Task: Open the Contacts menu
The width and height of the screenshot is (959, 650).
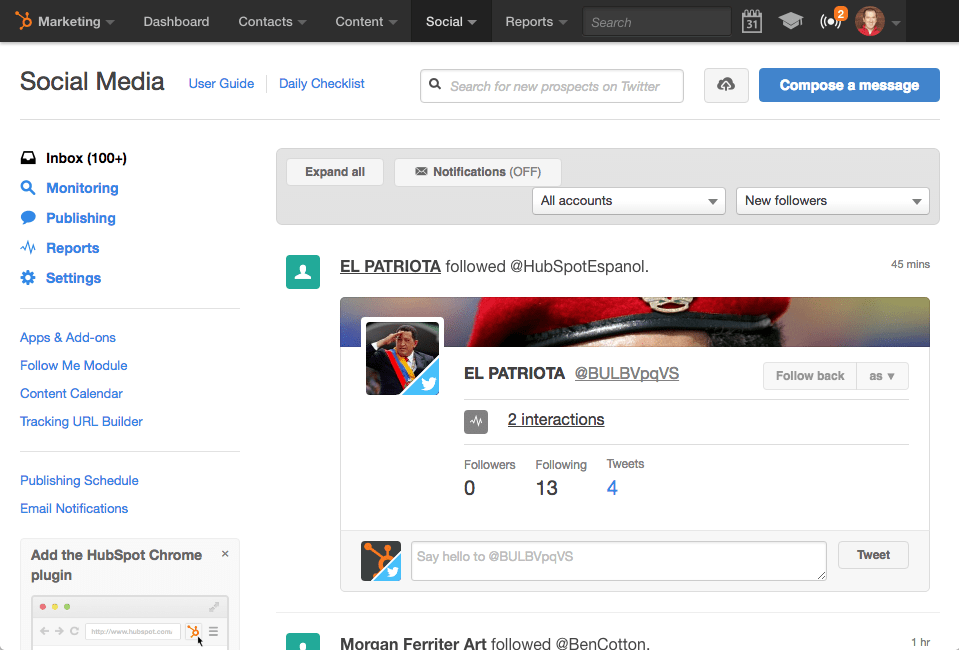Action: (x=271, y=20)
